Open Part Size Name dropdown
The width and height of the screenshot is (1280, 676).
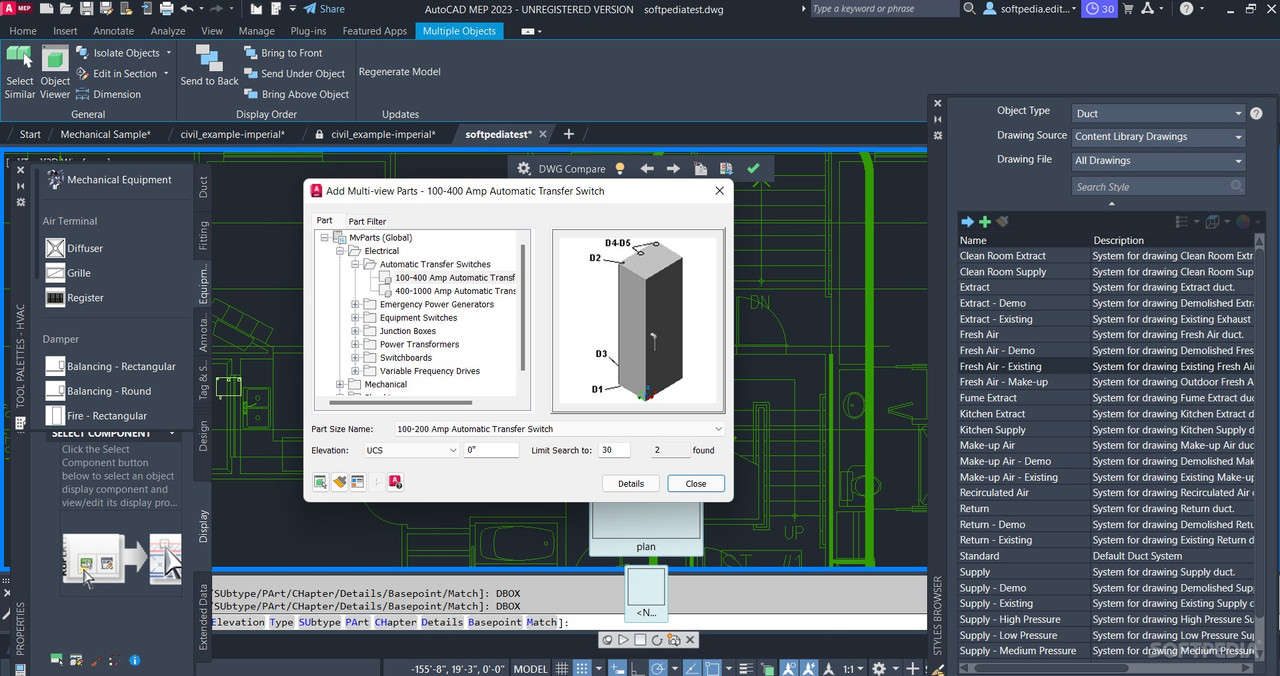(x=559, y=429)
